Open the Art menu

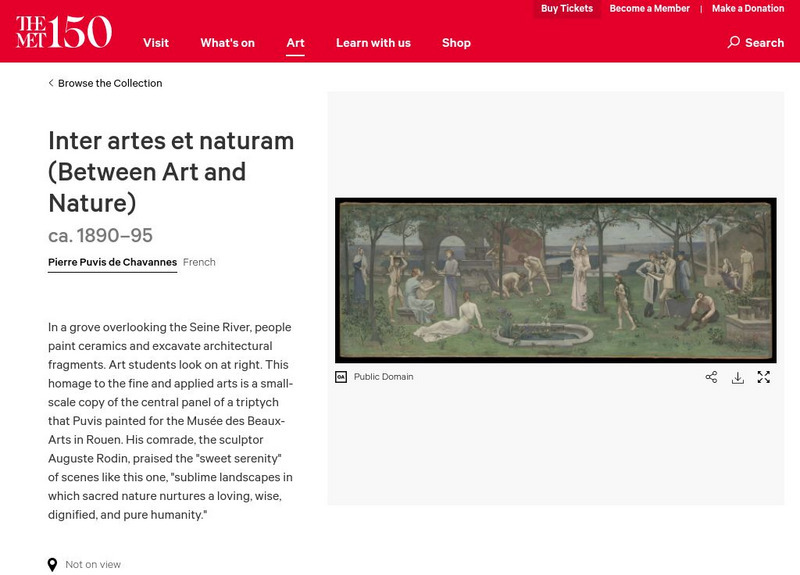(x=295, y=43)
